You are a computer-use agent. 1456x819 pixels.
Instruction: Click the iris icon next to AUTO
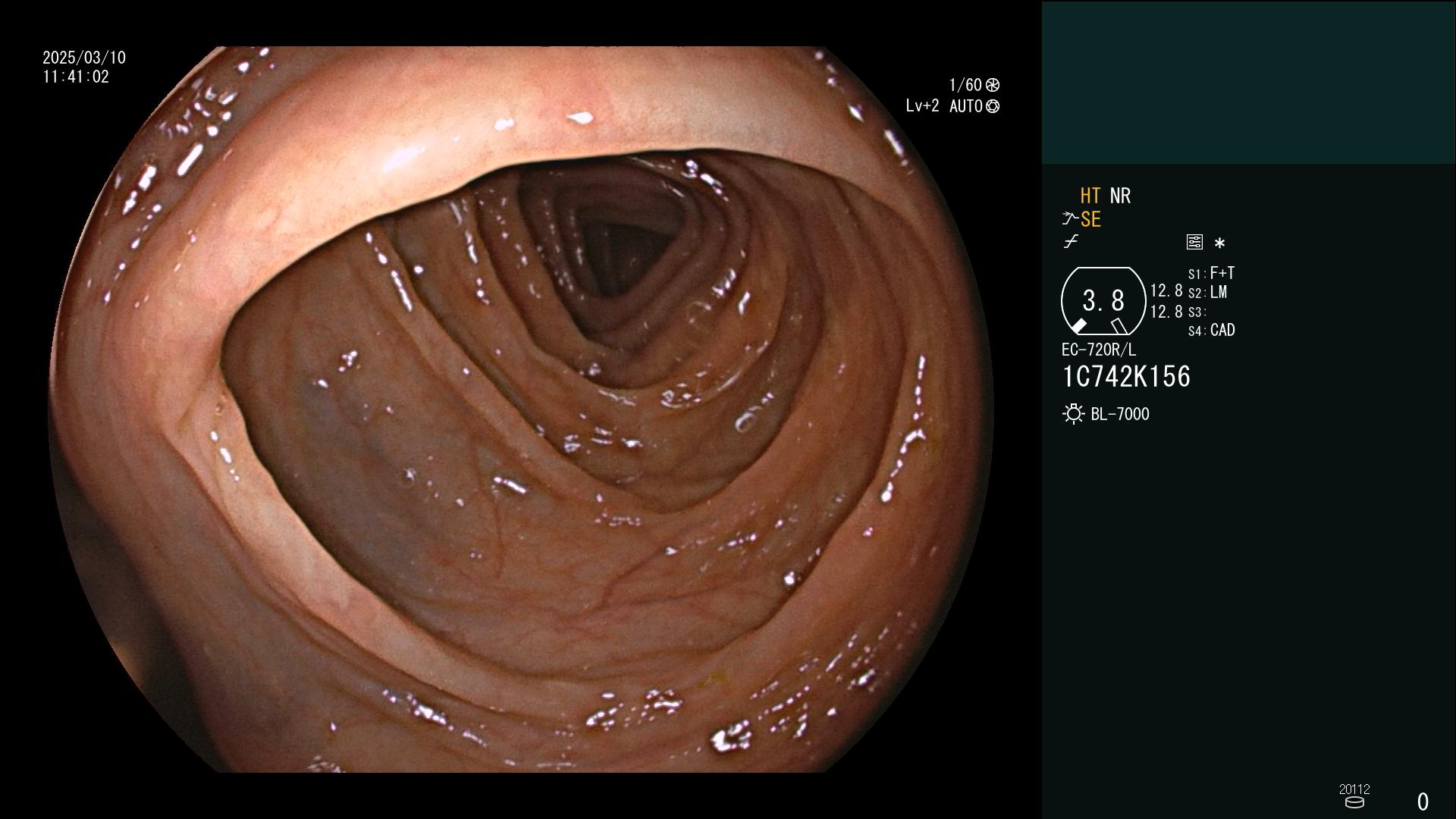[993, 106]
